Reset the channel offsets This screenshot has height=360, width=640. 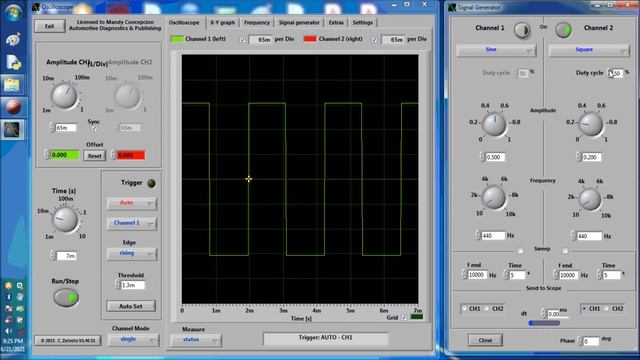94,156
